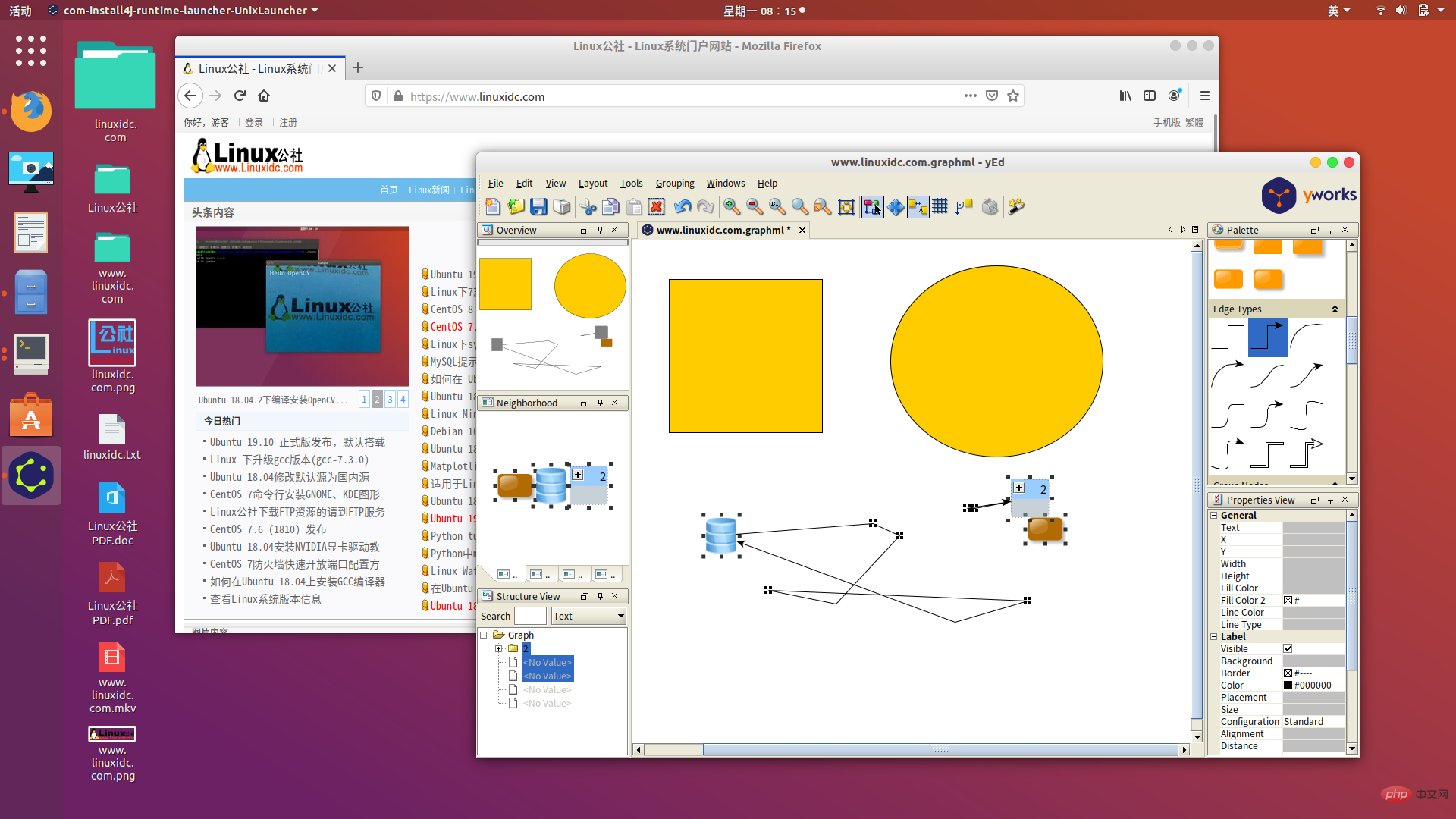
Task: Open the Grouping menu in yEd
Action: click(x=675, y=184)
